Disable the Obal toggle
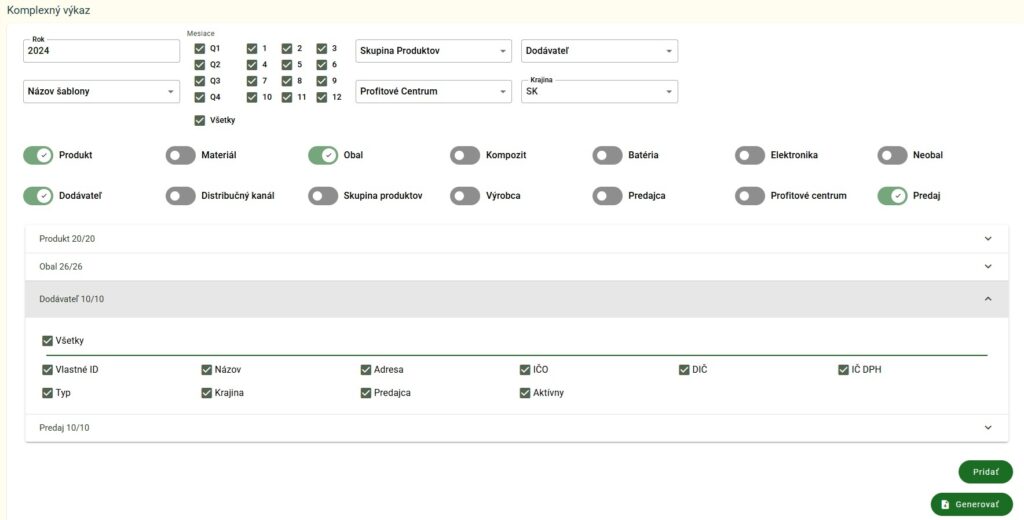Viewport: 1024px width, 520px height. click(x=323, y=156)
